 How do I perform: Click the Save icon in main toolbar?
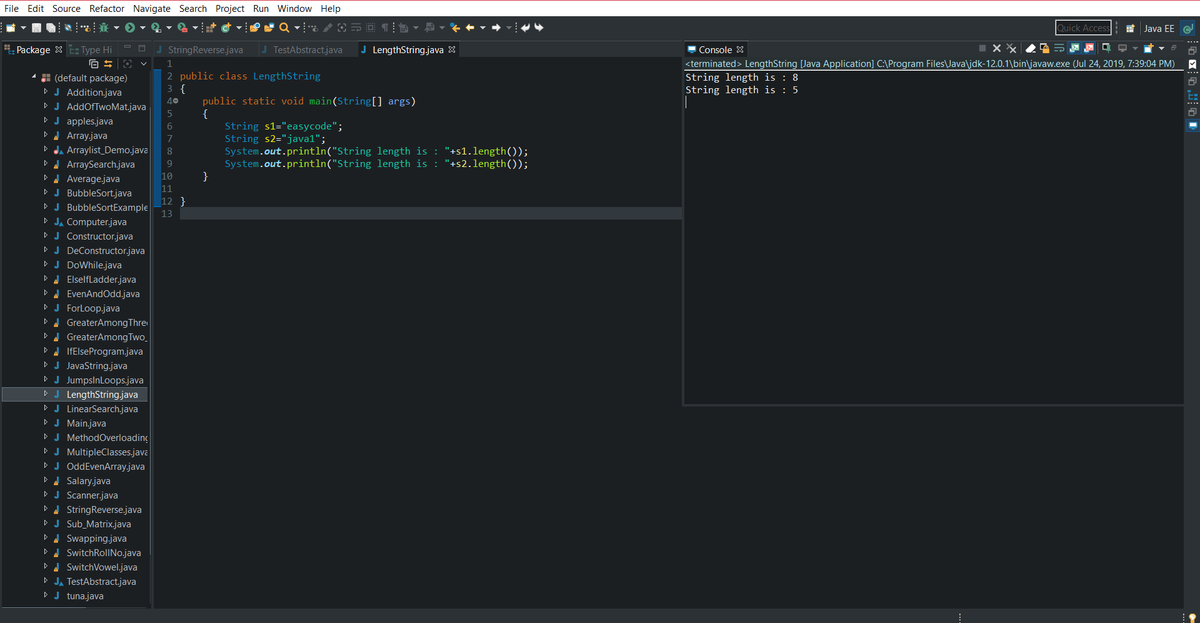tap(36, 27)
